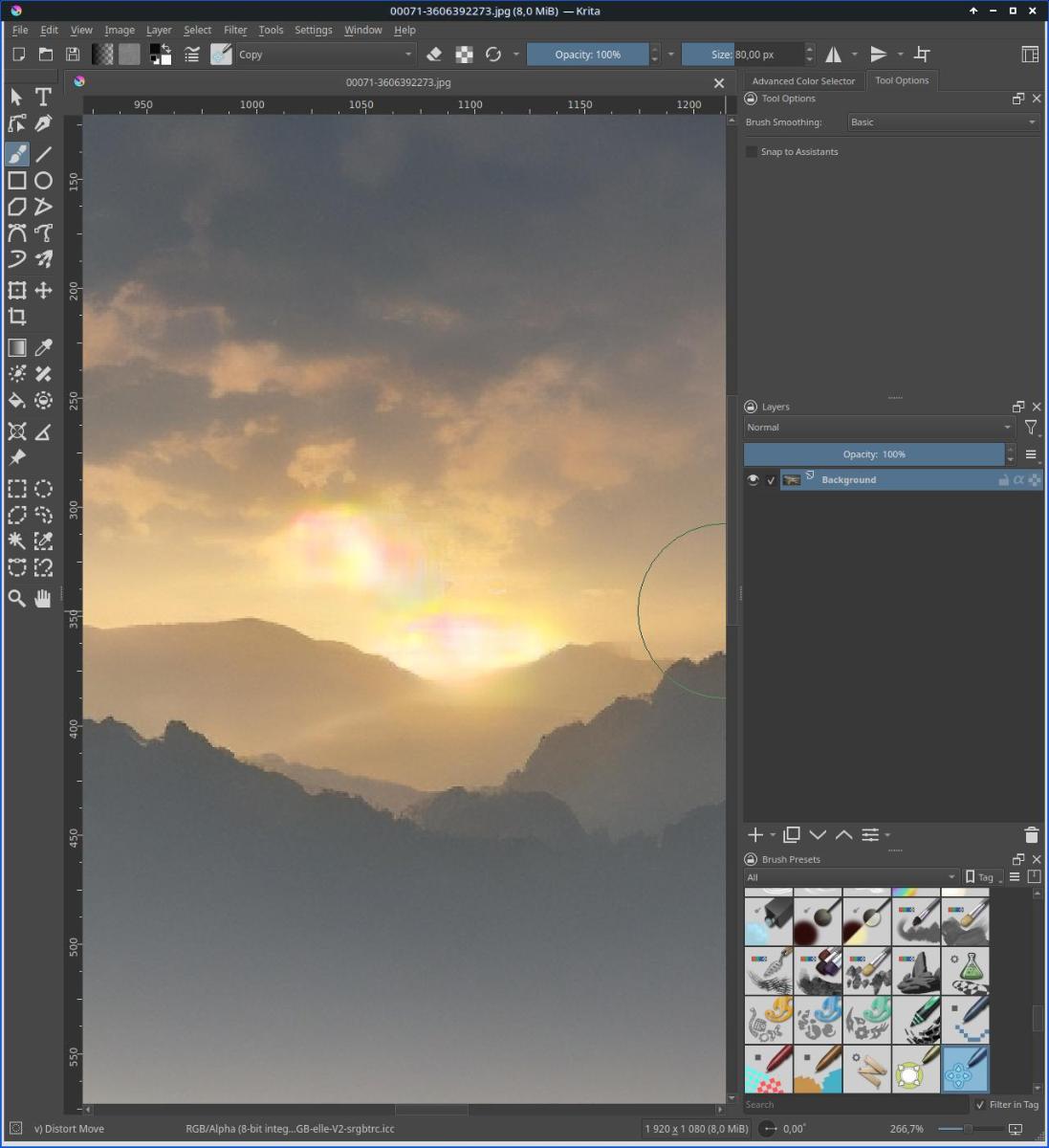
Task: Open layer properties sliders button
Action: pyautogui.click(x=870, y=835)
